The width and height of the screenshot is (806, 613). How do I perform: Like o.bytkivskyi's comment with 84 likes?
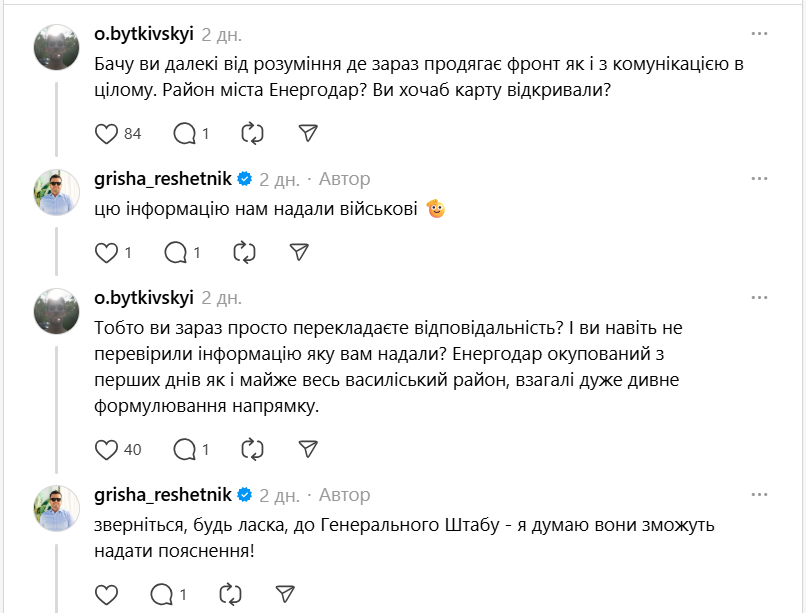(x=106, y=133)
